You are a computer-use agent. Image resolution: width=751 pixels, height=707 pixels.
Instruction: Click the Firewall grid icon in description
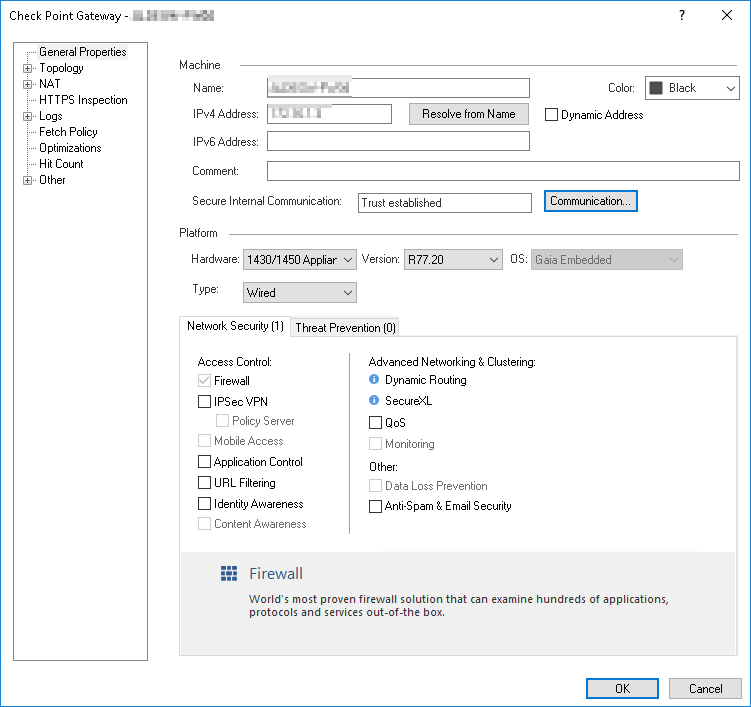click(x=229, y=573)
